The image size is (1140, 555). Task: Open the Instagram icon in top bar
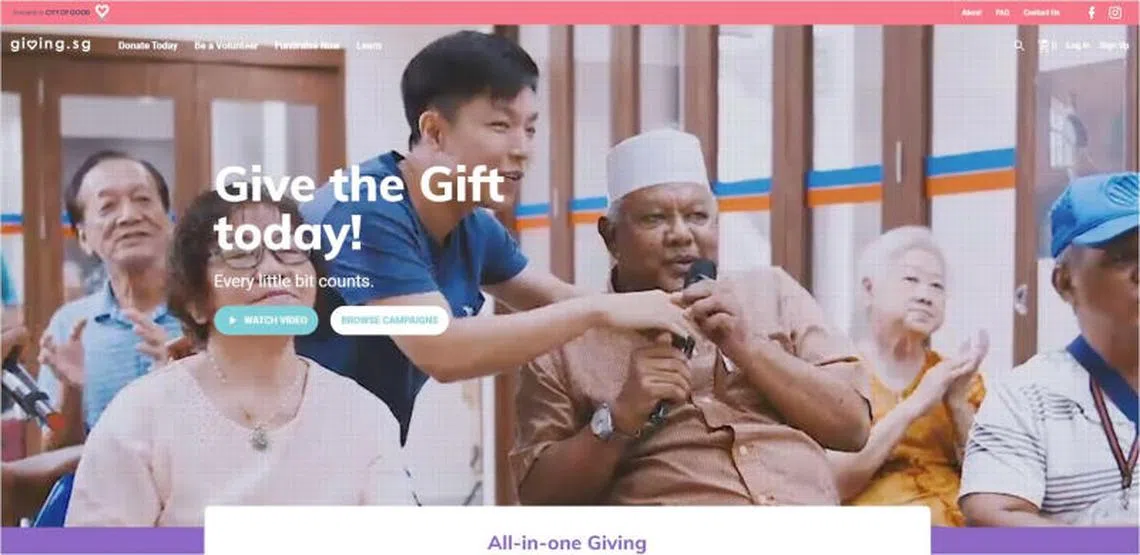click(x=1115, y=12)
